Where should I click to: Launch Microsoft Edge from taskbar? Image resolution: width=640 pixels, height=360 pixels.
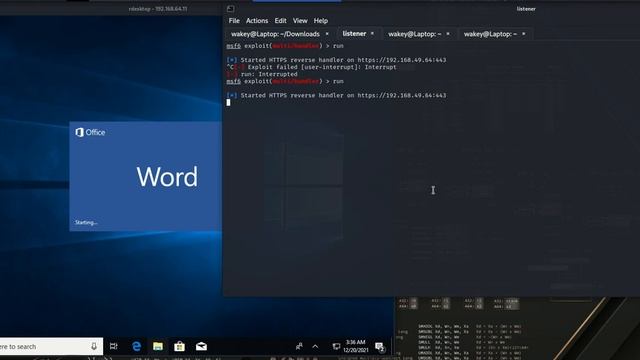click(x=136, y=347)
